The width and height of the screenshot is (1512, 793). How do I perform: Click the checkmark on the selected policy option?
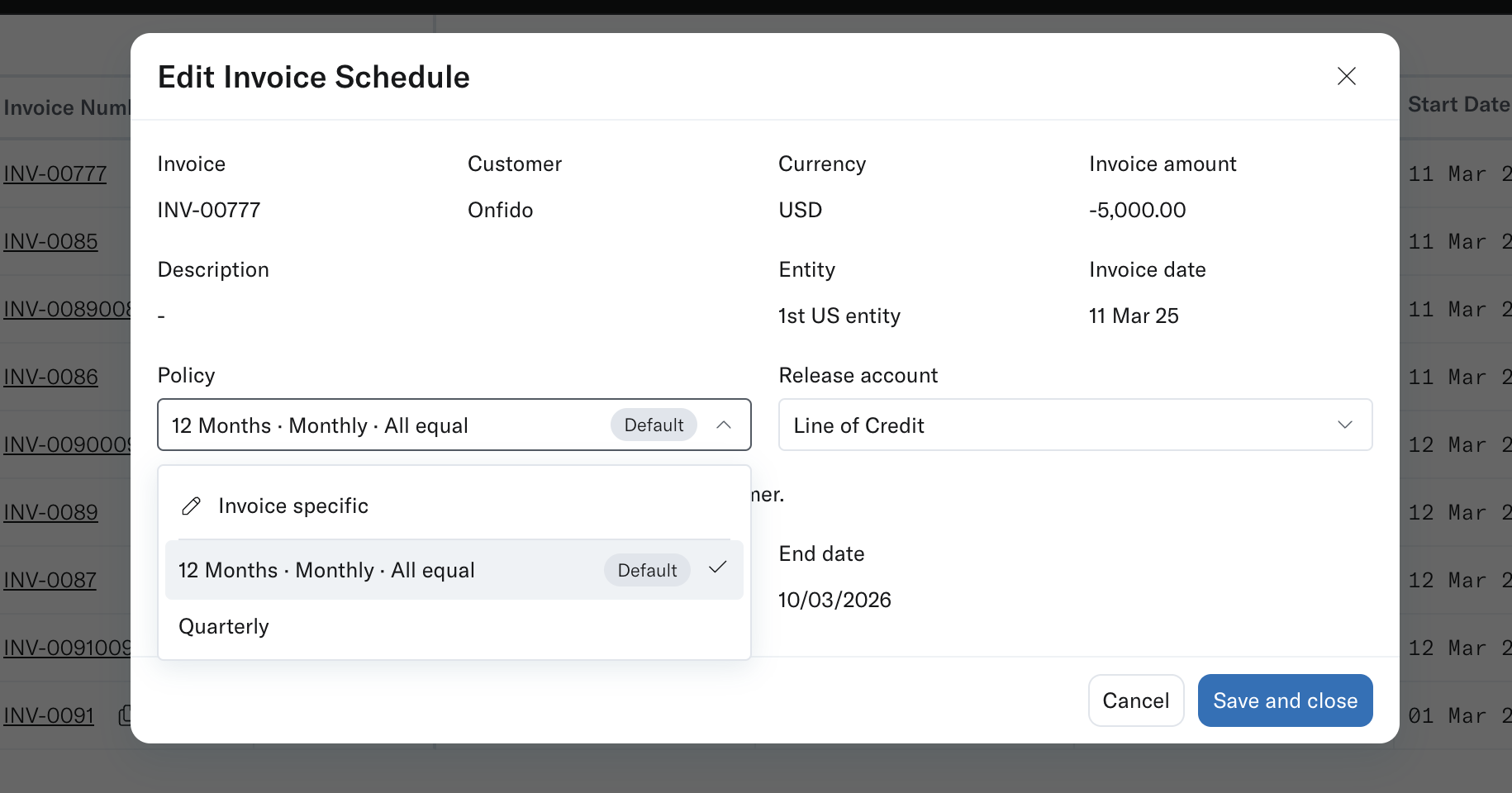pyautogui.click(x=717, y=567)
